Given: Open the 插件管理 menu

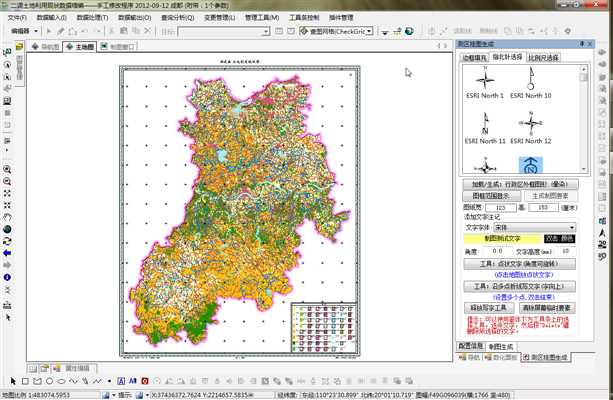Looking at the screenshot, I should coord(341,18).
